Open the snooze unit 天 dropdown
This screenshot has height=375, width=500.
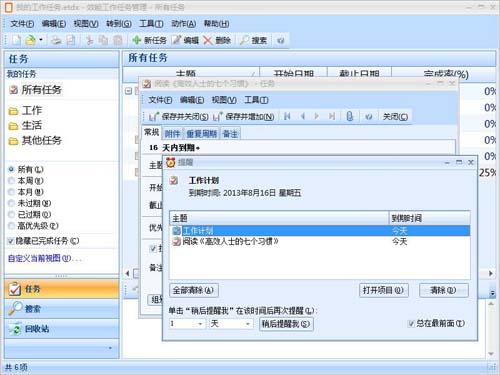(248, 324)
